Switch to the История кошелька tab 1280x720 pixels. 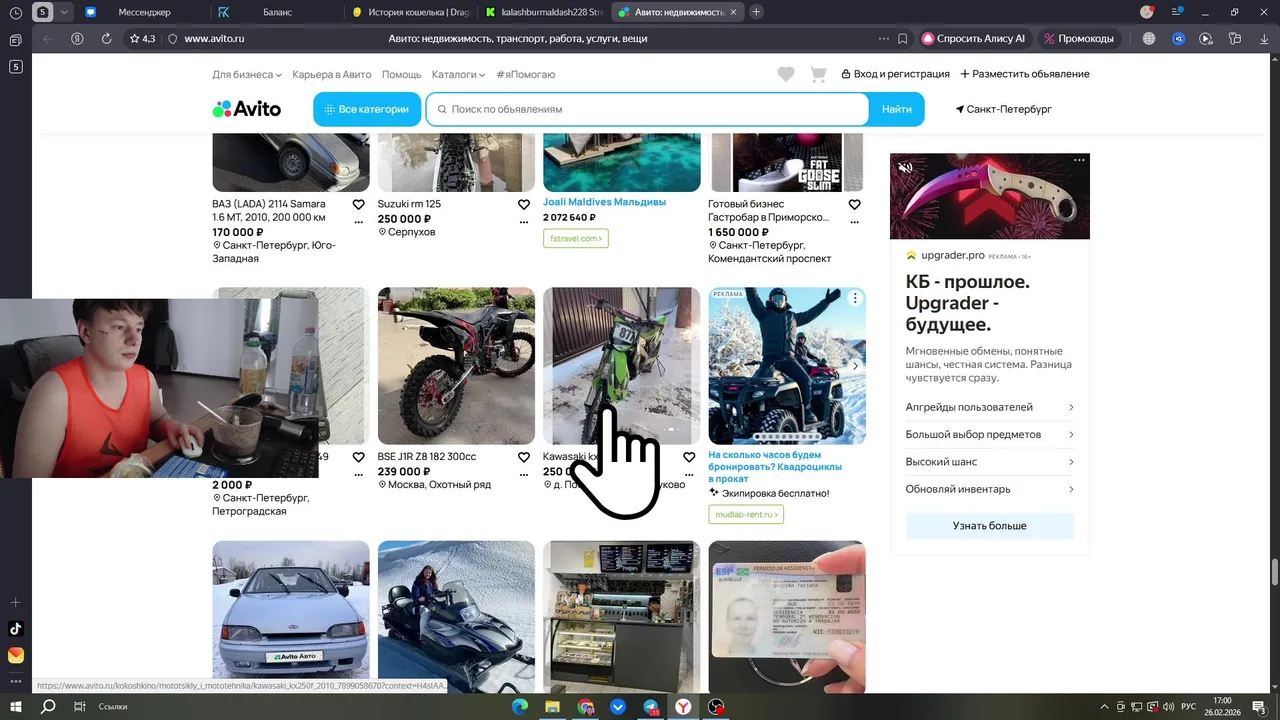point(409,12)
